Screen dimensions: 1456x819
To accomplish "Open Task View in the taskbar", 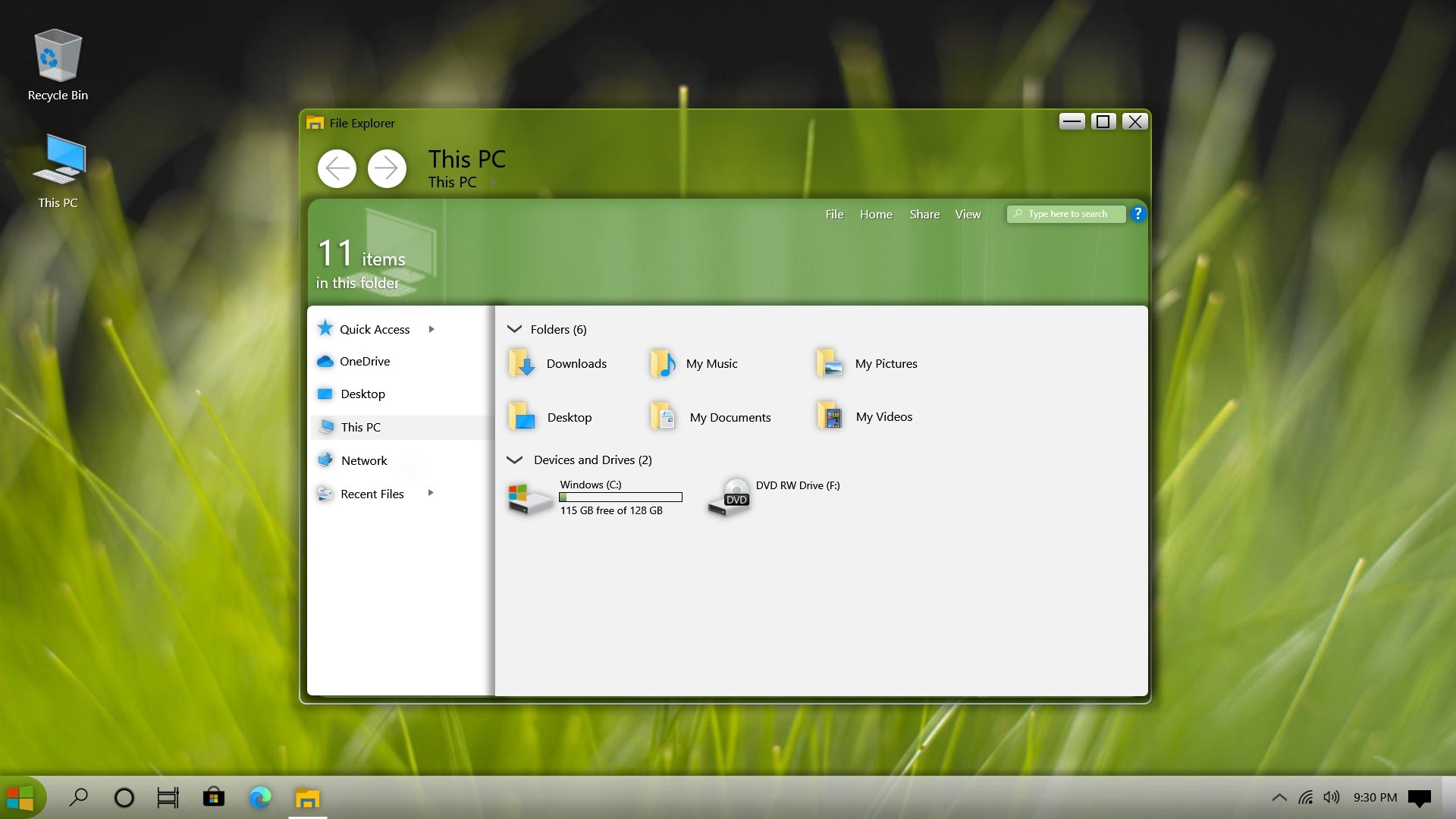I will point(168,797).
